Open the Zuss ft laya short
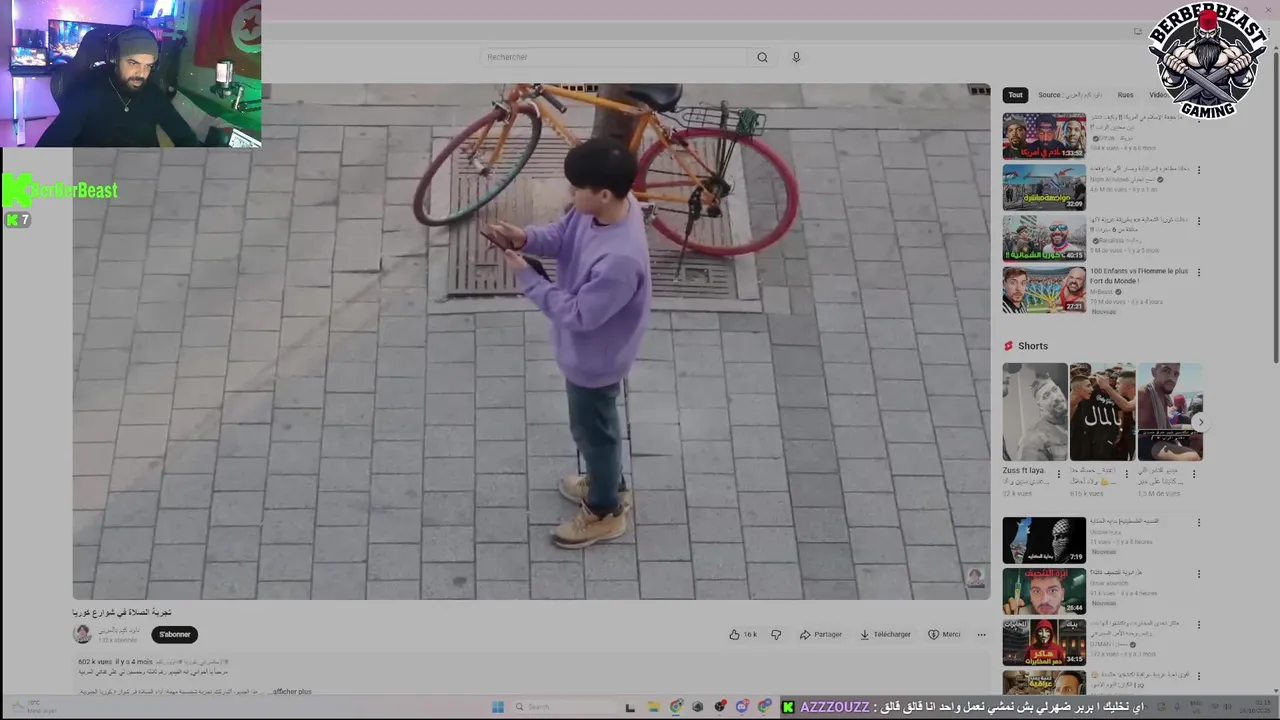This screenshot has height=720, width=1280. coord(1035,412)
